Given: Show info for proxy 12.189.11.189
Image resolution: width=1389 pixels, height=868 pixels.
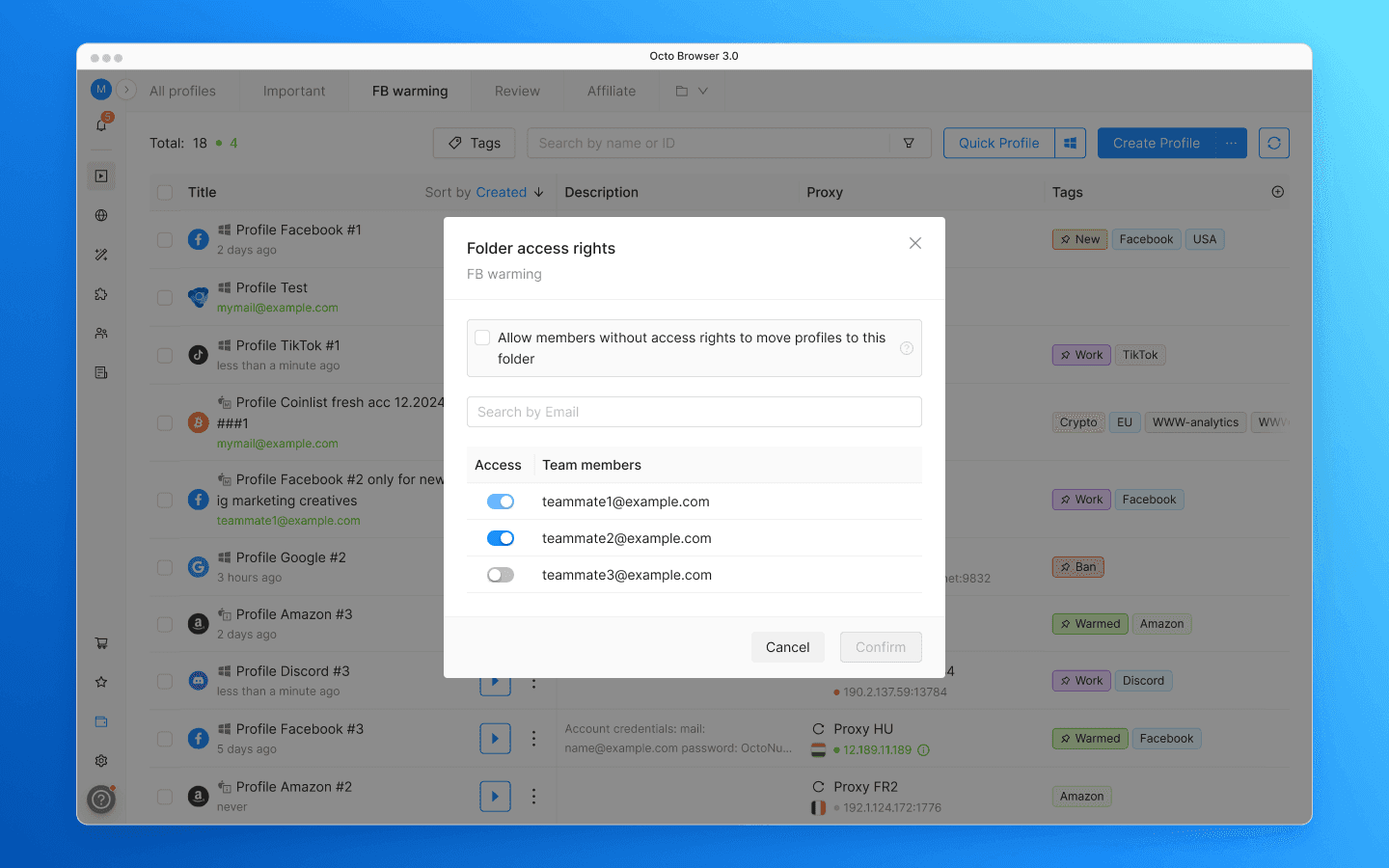Looking at the screenshot, I should tap(923, 750).
